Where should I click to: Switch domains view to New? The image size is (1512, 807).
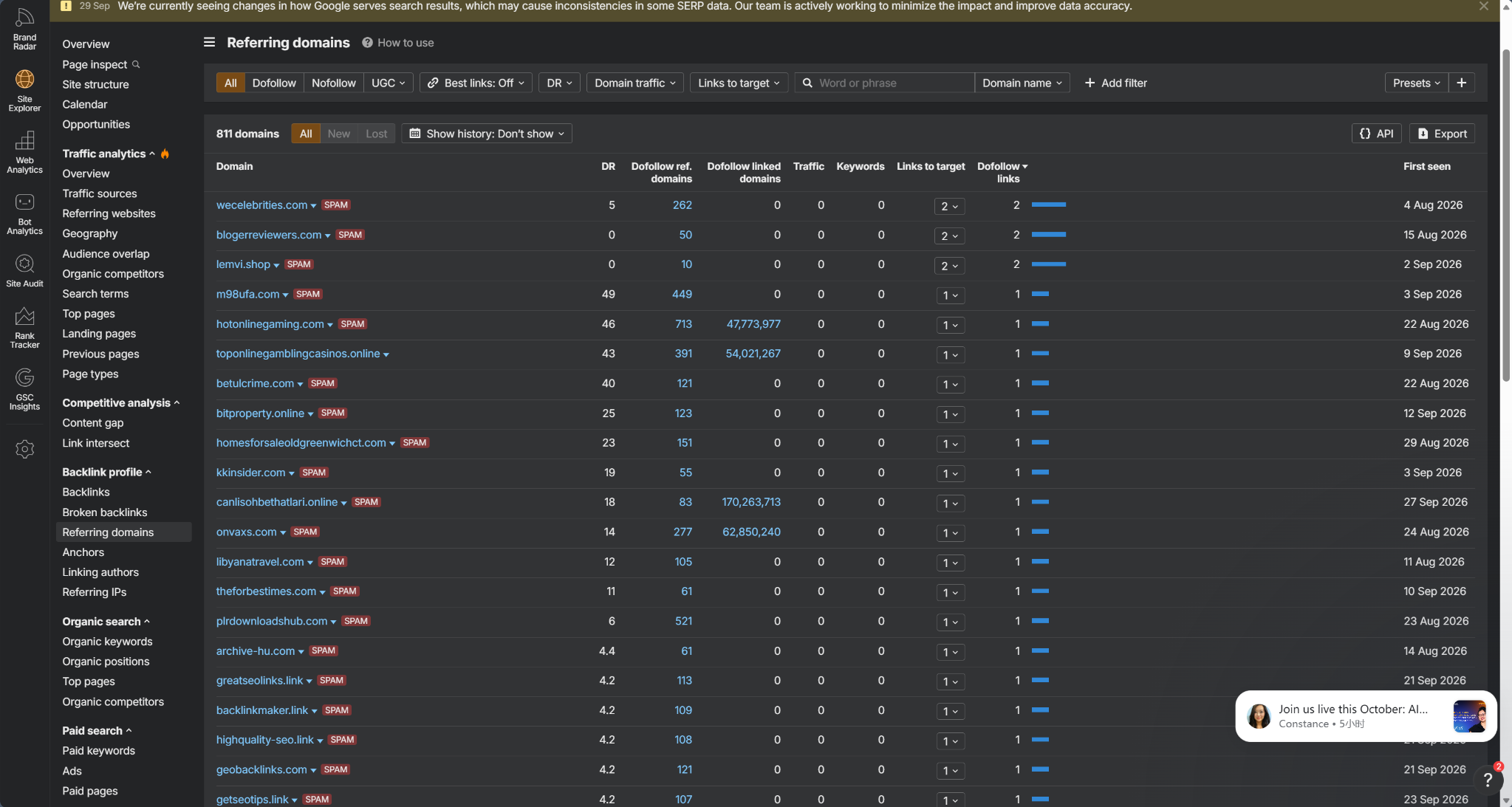pos(339,134)
